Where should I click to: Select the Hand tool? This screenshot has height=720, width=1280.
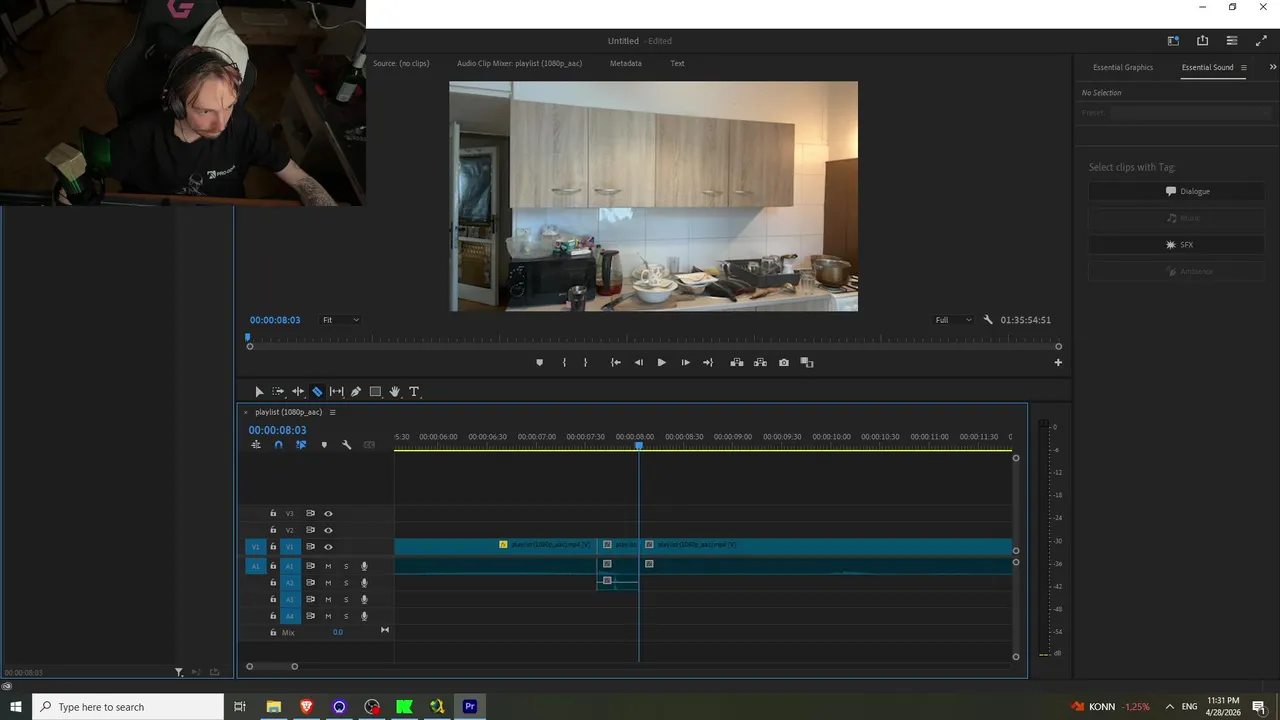(x=395, y=392)
